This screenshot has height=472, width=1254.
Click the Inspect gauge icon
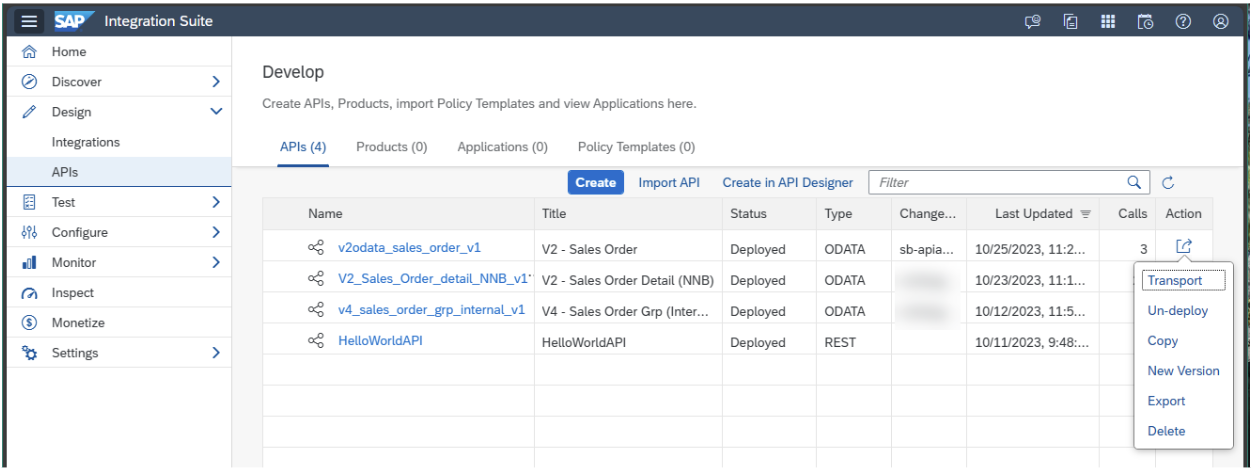[x=29, y=293]
